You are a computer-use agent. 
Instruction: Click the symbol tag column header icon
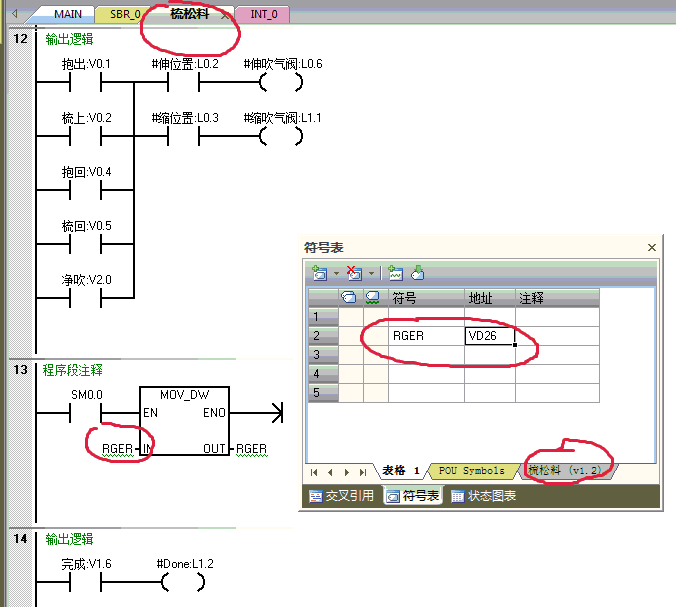coord(348,297)
